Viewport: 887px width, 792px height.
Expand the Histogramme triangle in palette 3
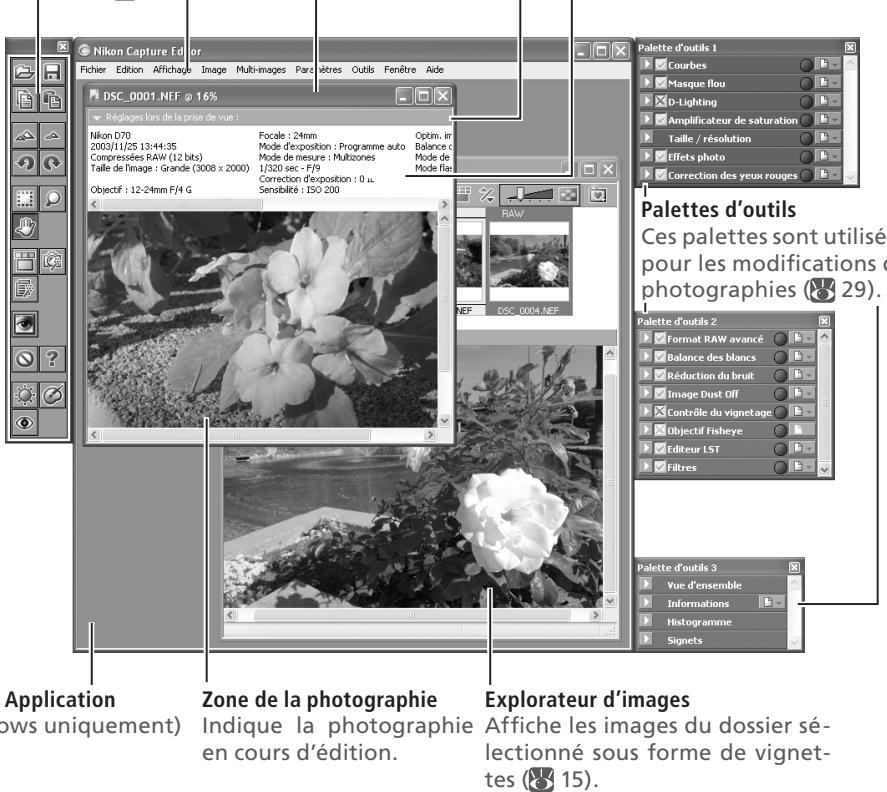645,621
